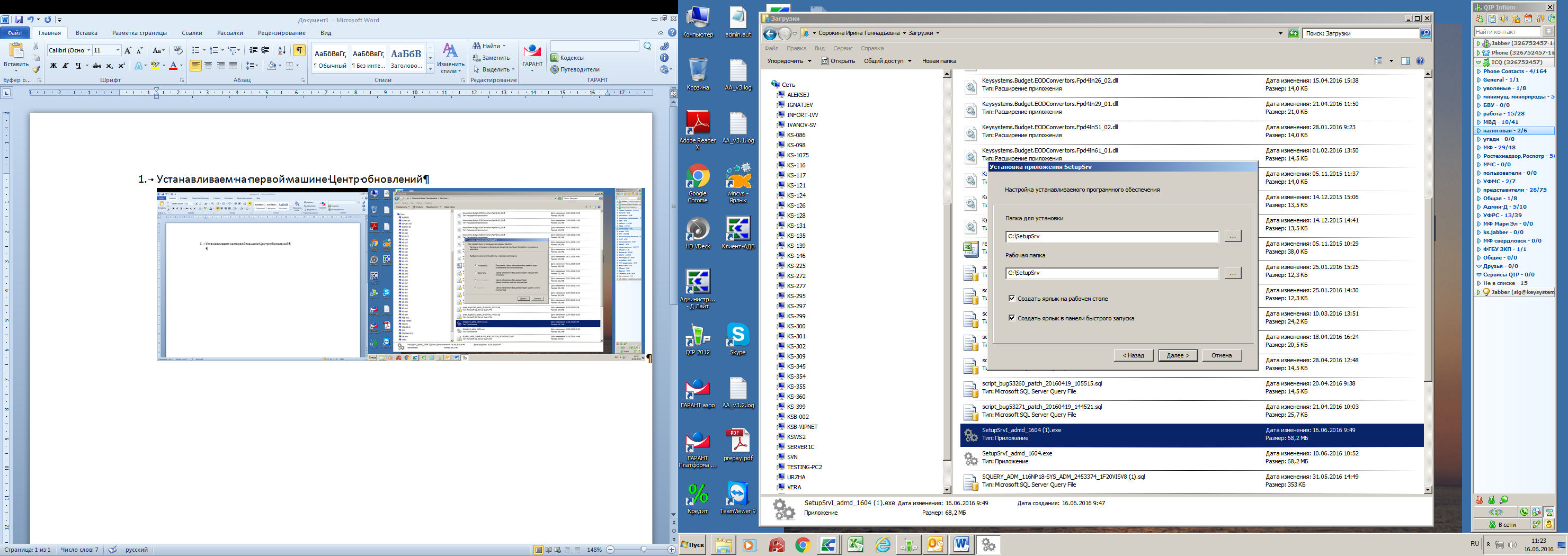Collapse the ICQ contact group
The image size is (1568, 556).
click(1478, 62)
